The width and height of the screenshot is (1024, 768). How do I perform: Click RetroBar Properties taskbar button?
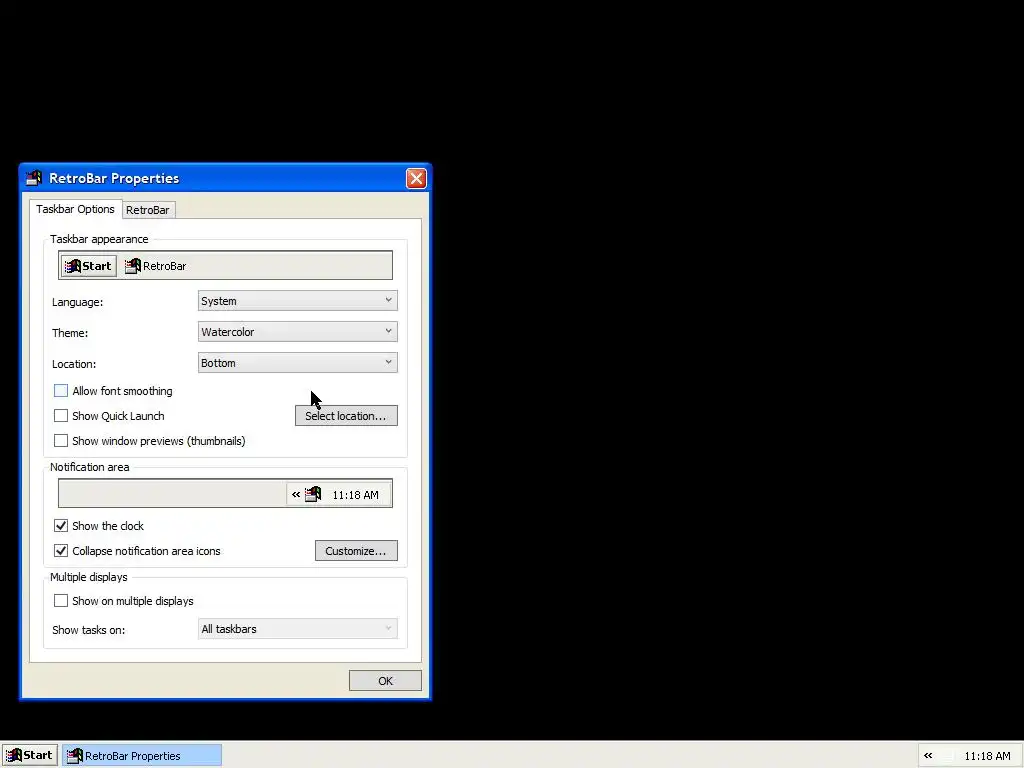point(142,756)
